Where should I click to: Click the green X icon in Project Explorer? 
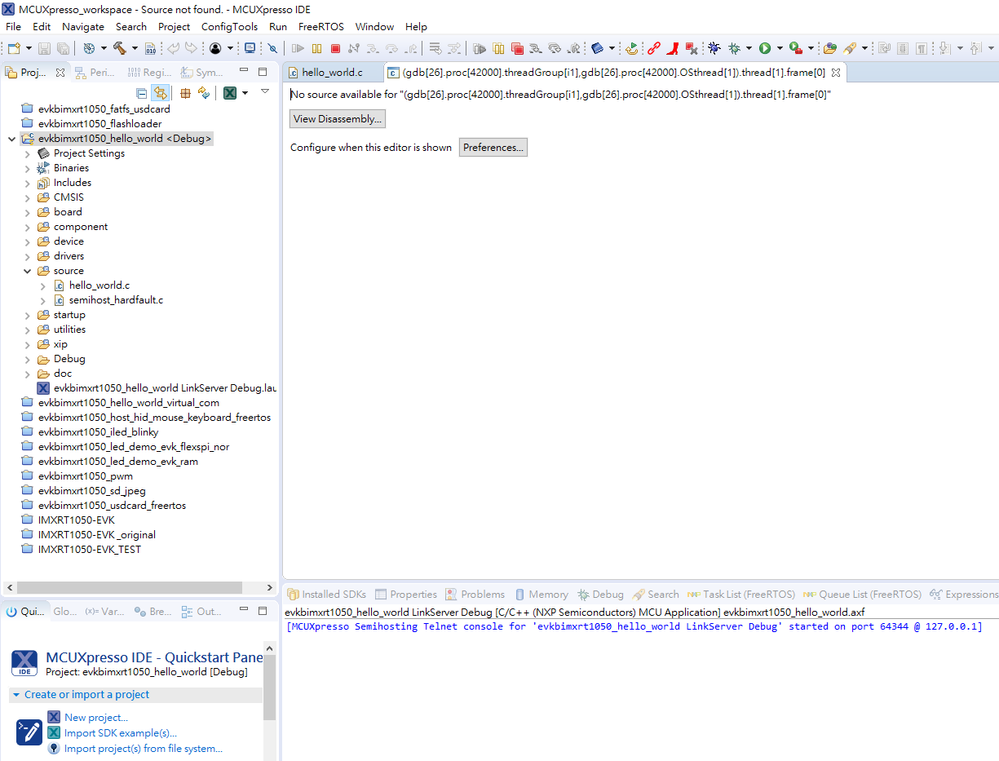tap(230, 93)
